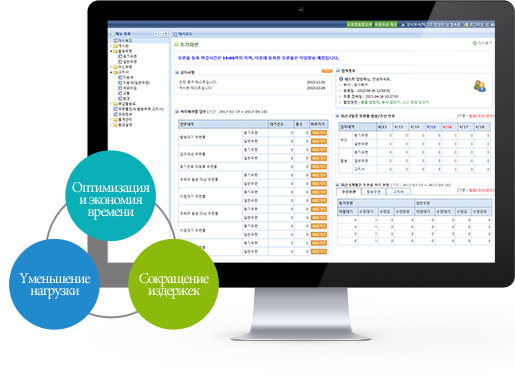Click the blue info icon beside the greeting

(341, 79)
